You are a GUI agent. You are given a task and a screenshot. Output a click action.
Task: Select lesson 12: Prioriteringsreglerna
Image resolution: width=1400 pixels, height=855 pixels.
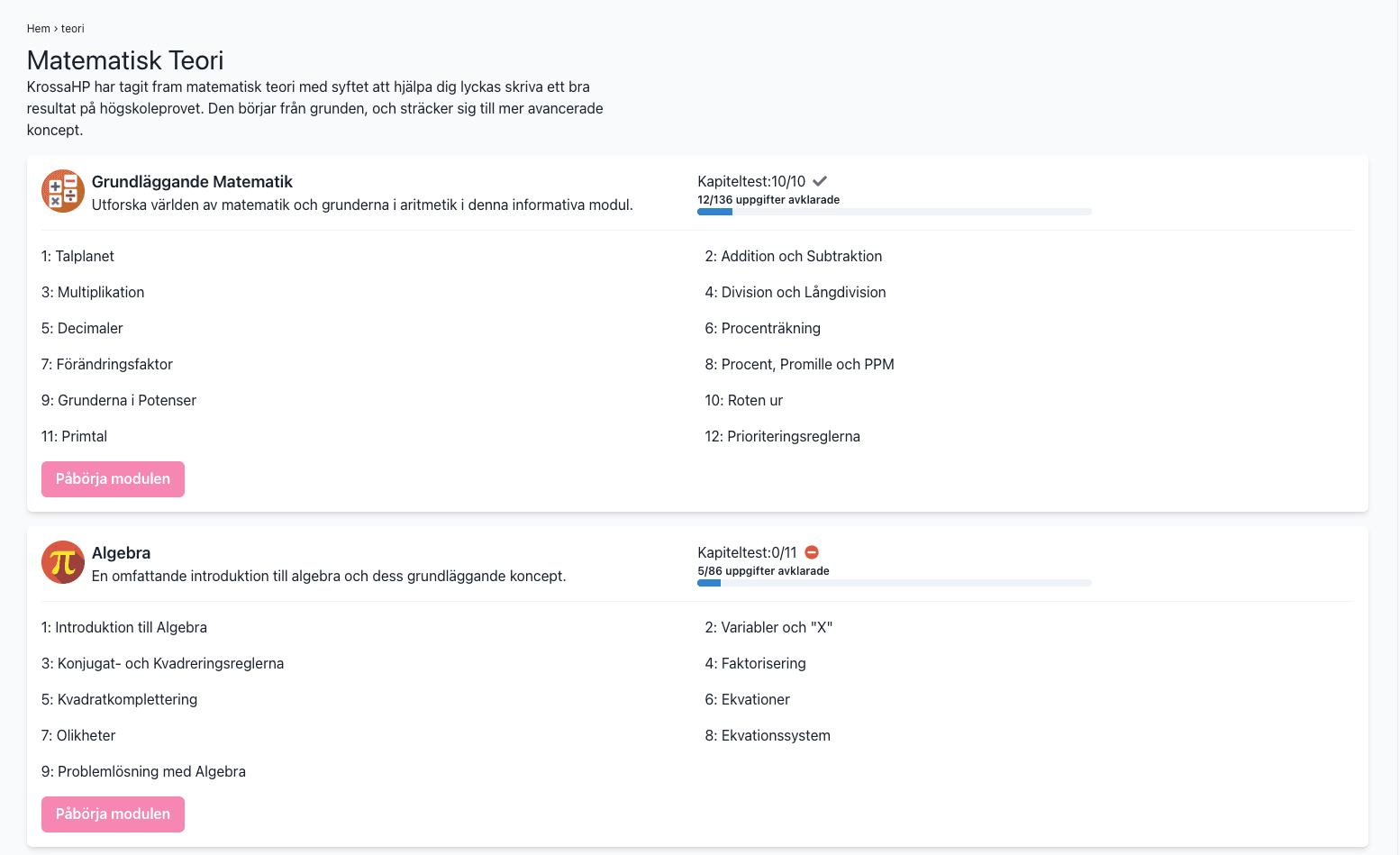(782, 437)
